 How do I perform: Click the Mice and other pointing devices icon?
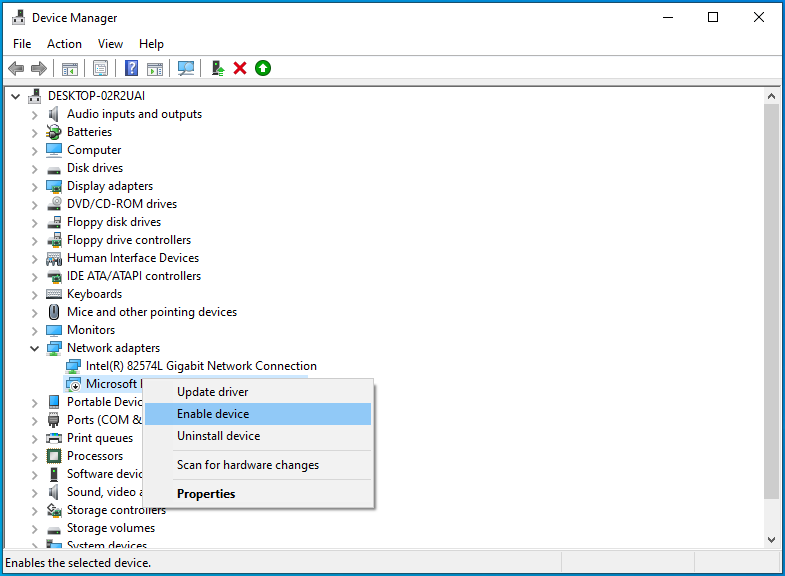(x=54, y=312)
